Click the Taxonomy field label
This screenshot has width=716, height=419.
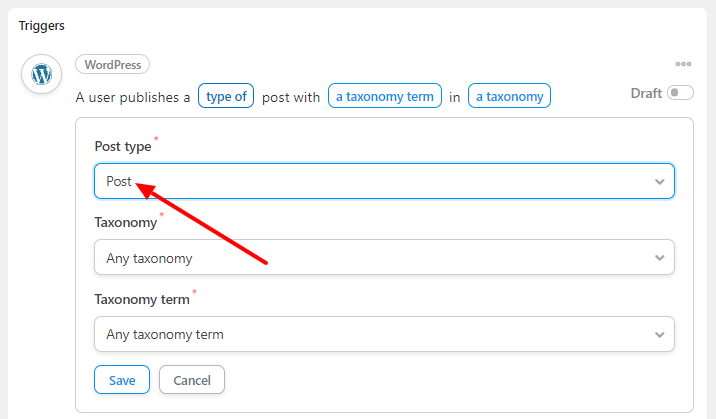[x=126, y=222]
